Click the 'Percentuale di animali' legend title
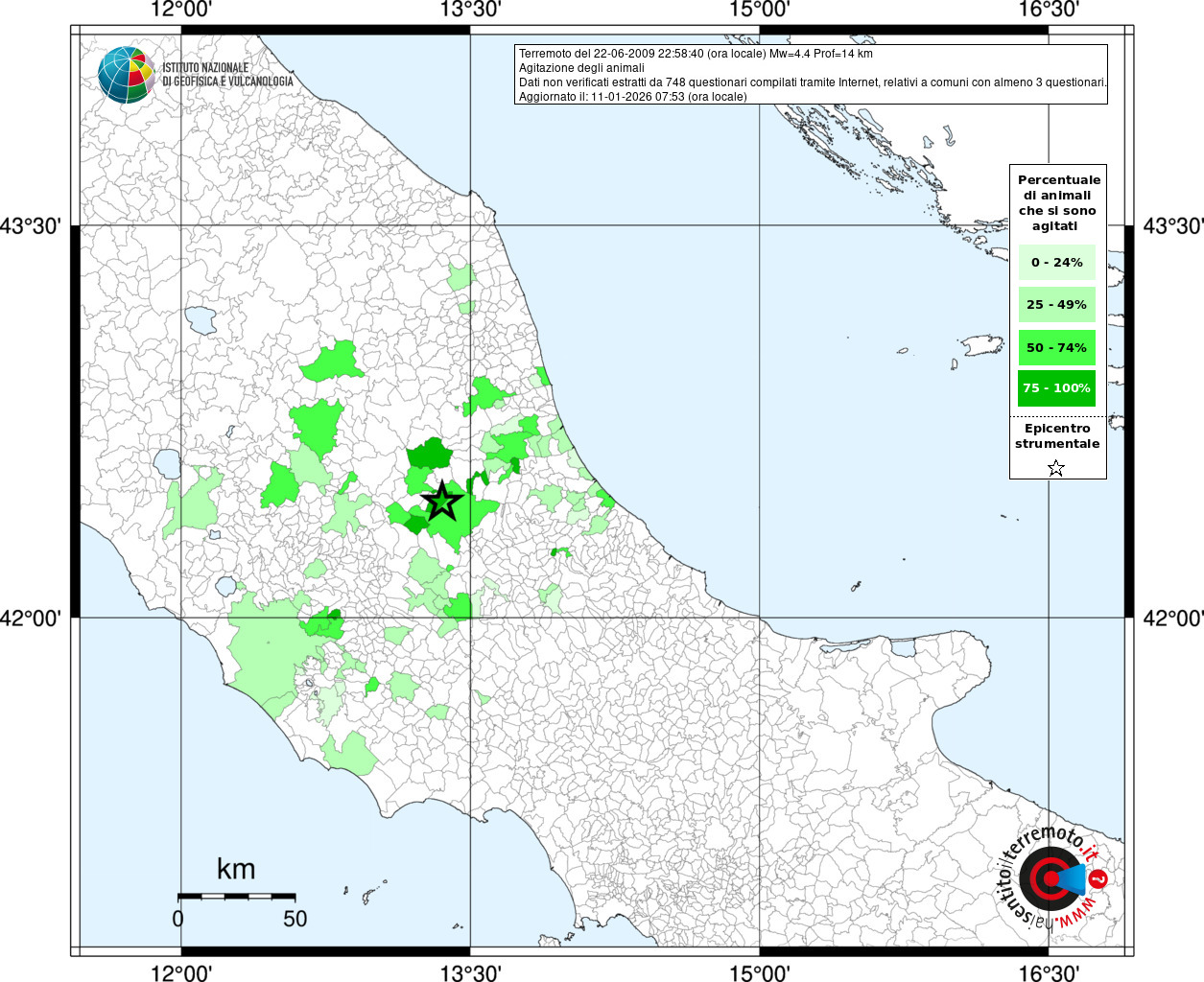 pyautogui.click(x=1058, y=202)
